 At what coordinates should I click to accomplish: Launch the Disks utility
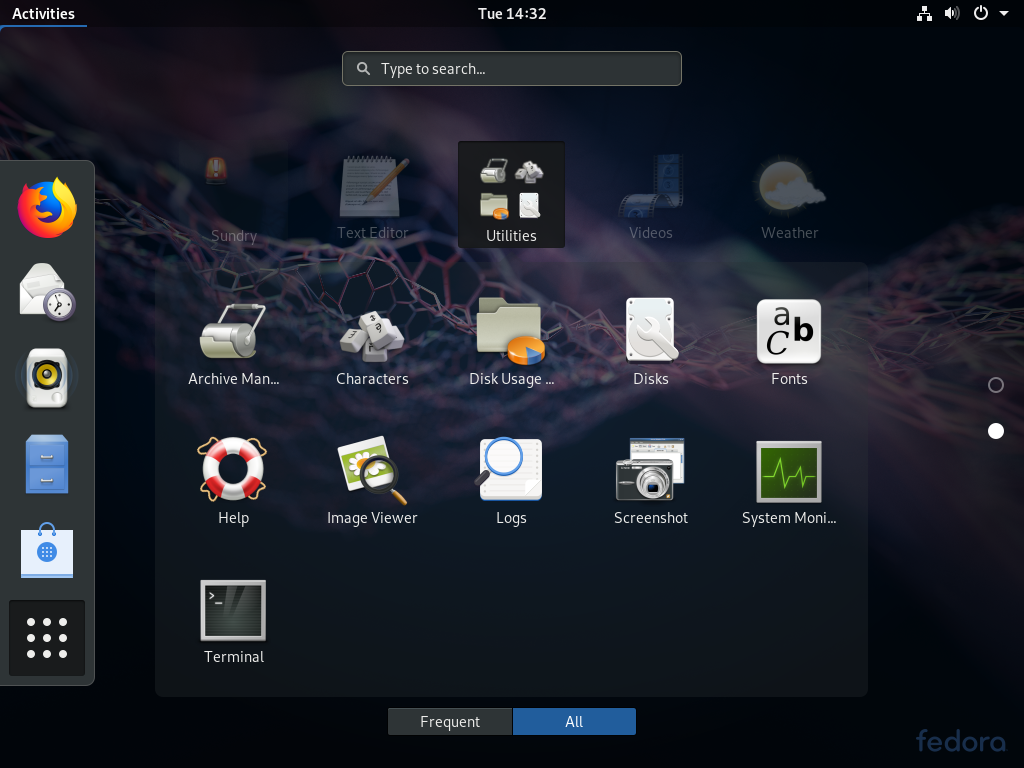click(x=650, y=344)
